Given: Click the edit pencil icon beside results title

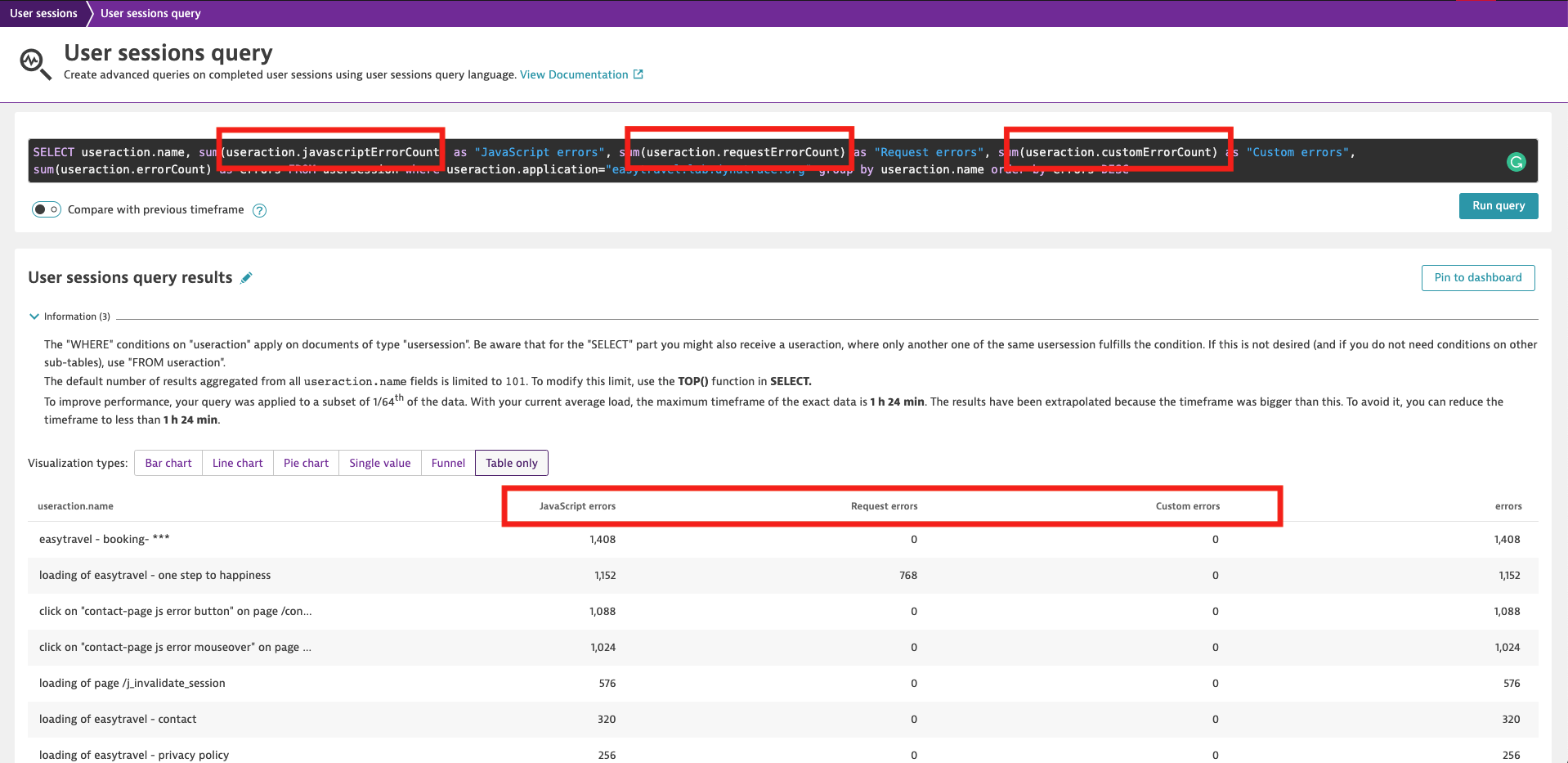Looking at the screenshot, I should click(x=246, y=278).
